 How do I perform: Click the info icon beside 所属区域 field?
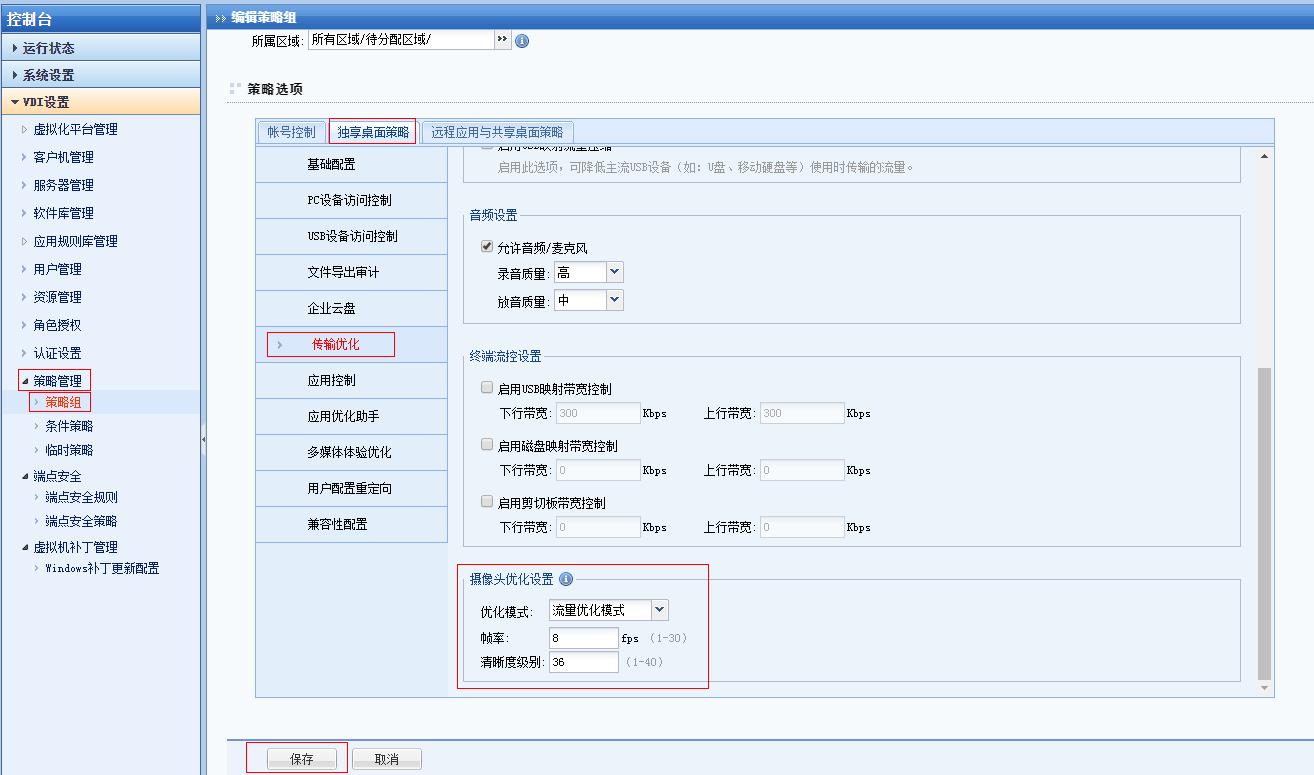[x=521, y=41]
